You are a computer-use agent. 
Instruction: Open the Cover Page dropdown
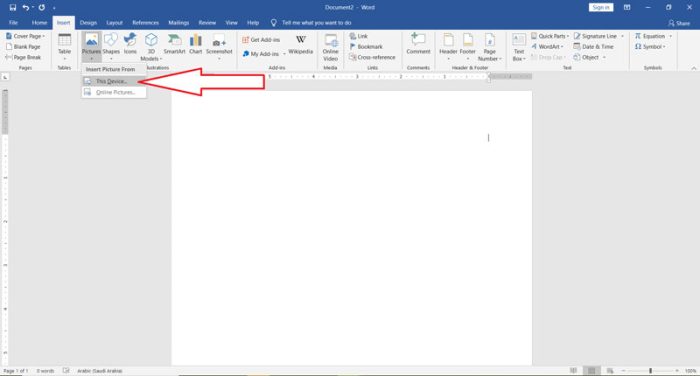point(25,36)
